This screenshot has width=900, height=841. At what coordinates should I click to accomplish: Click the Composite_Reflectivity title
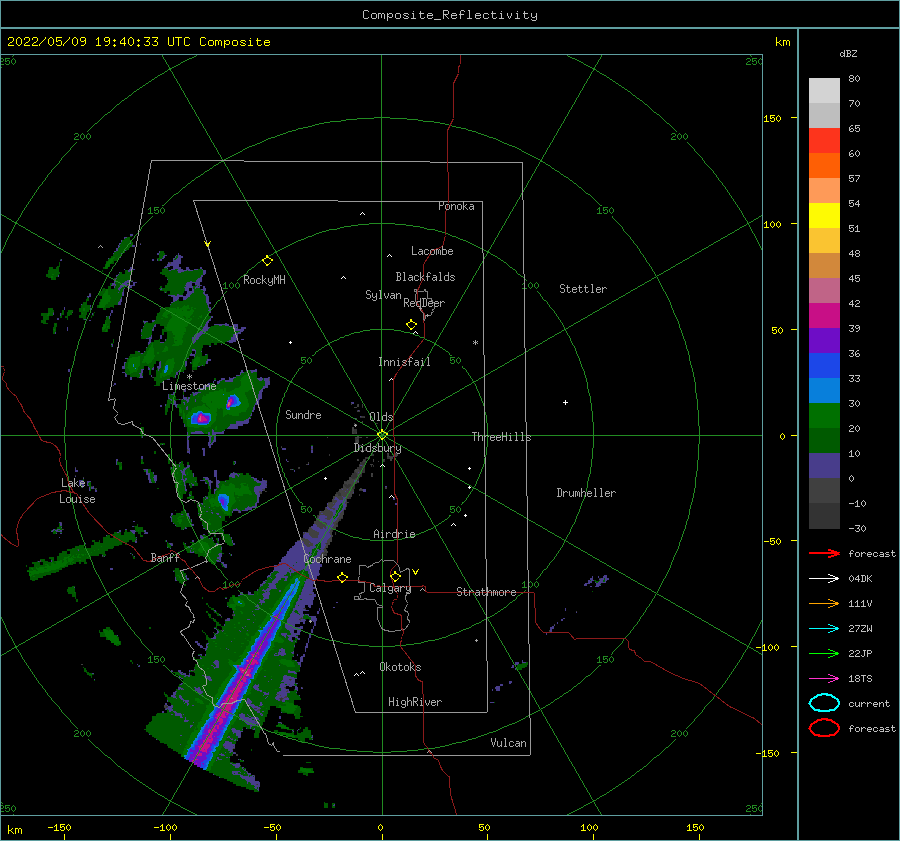point(450,15)
